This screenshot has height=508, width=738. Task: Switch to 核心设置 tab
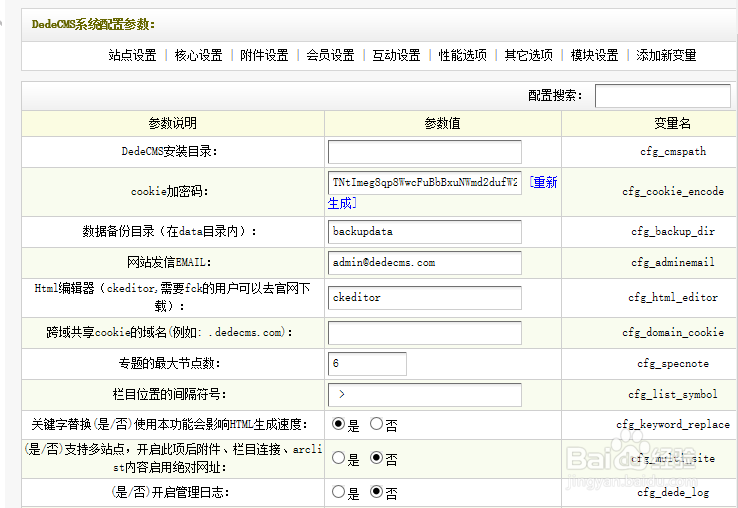(x=198, y=55)
